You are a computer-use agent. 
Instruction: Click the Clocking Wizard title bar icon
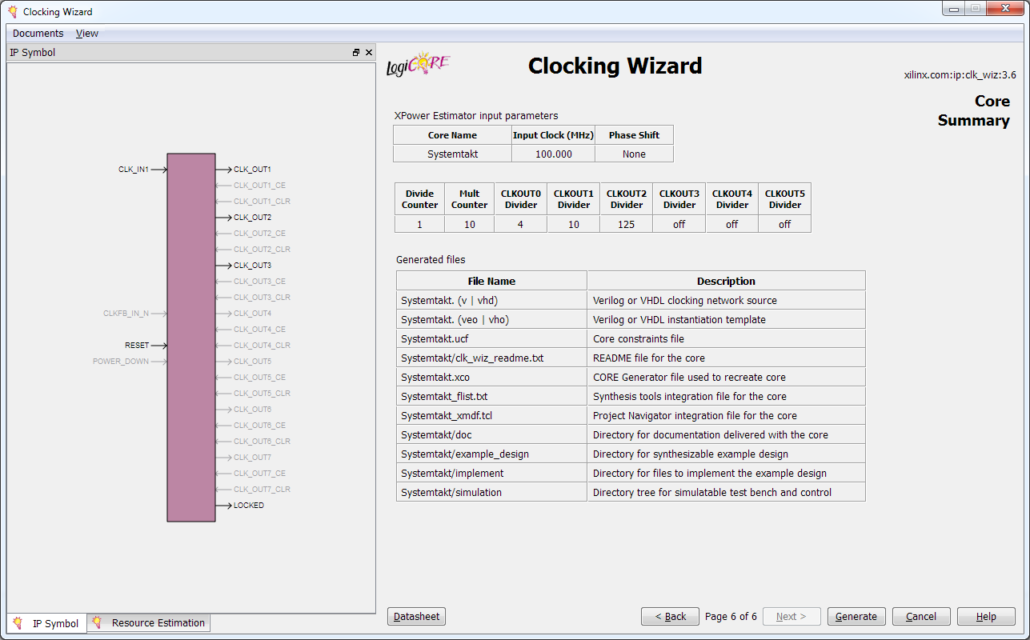pos(12,11)
